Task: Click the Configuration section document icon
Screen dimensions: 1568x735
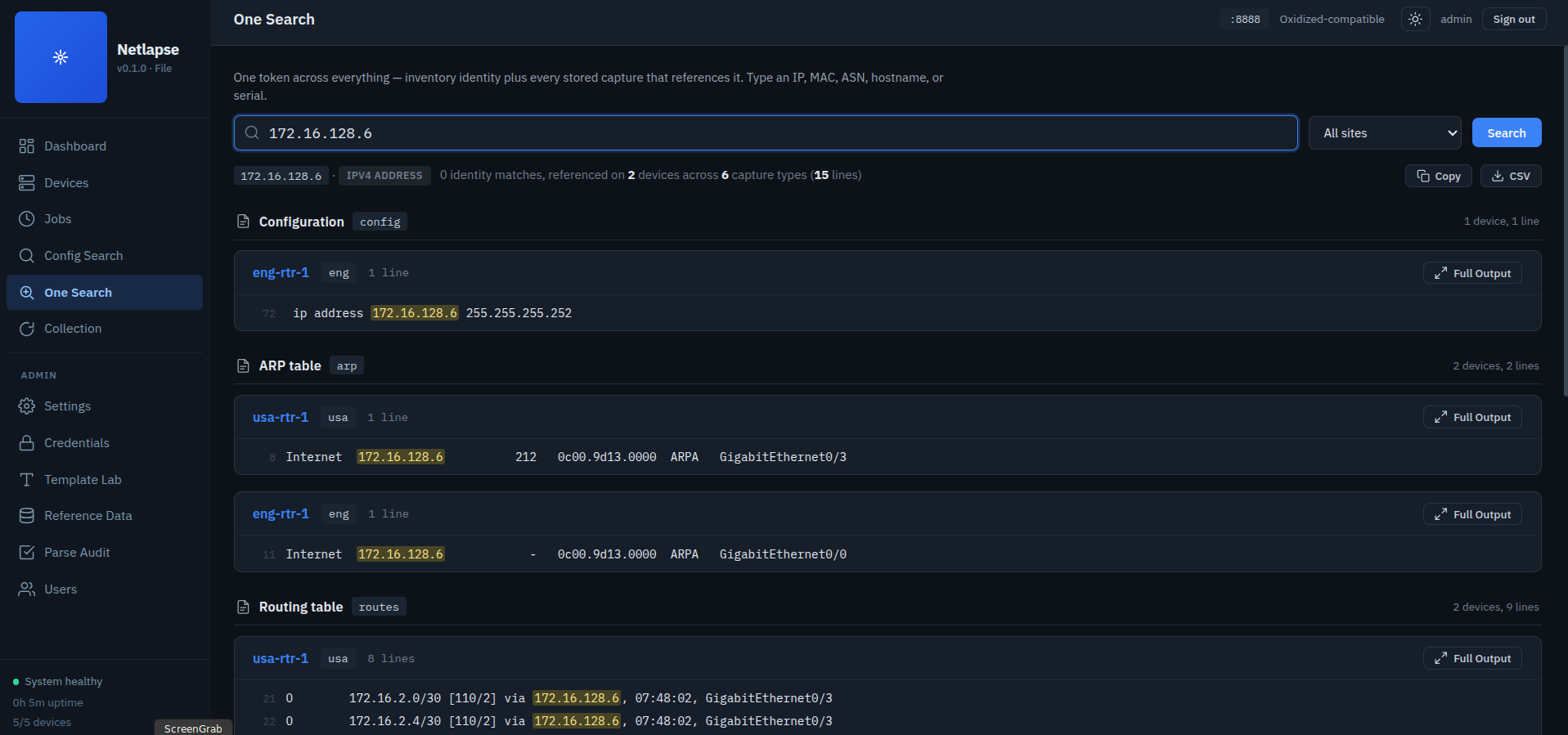Action: pyautogui.click(x=243, y=222)
